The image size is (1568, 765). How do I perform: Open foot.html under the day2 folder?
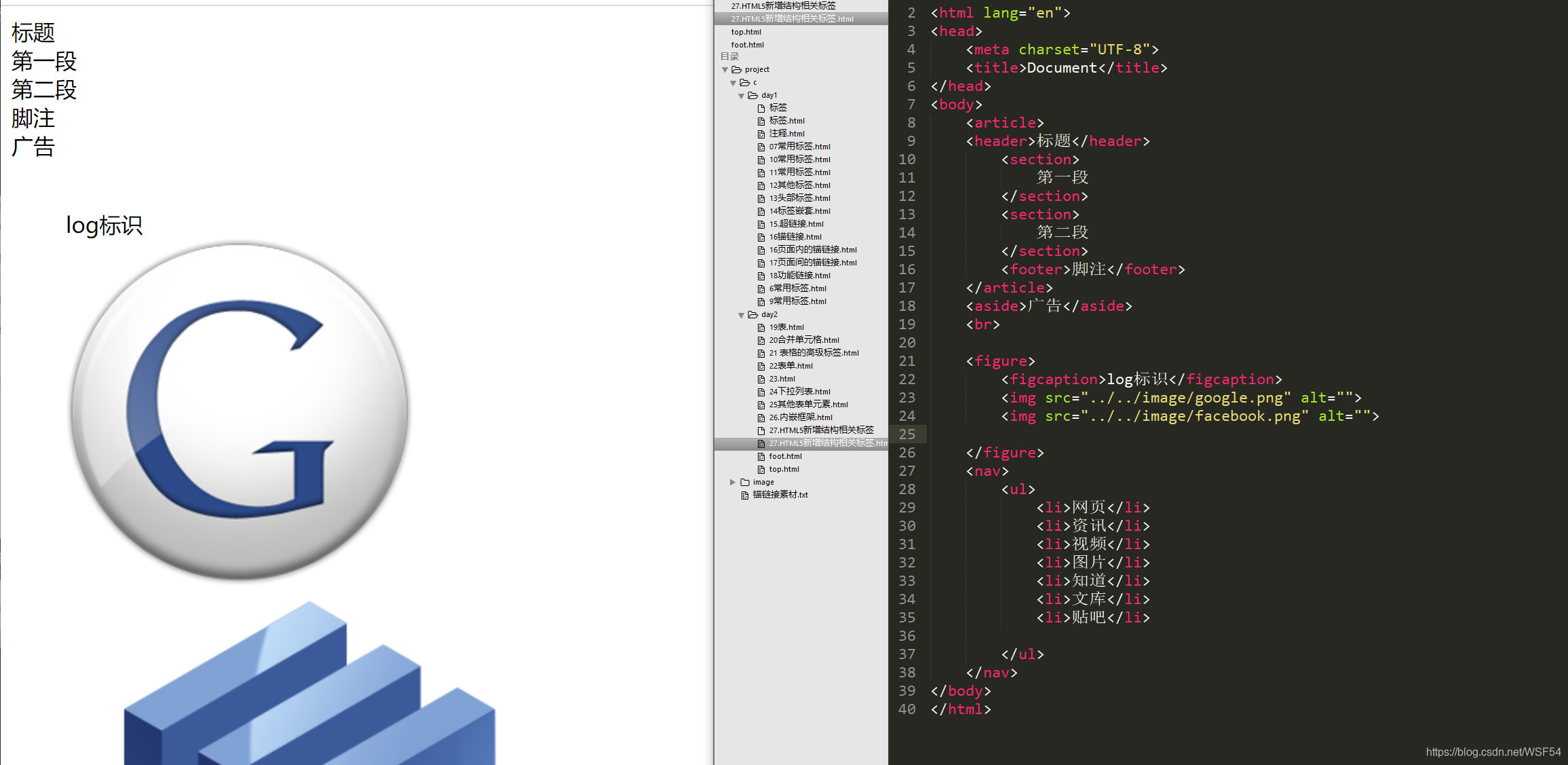tap(785, 456)
